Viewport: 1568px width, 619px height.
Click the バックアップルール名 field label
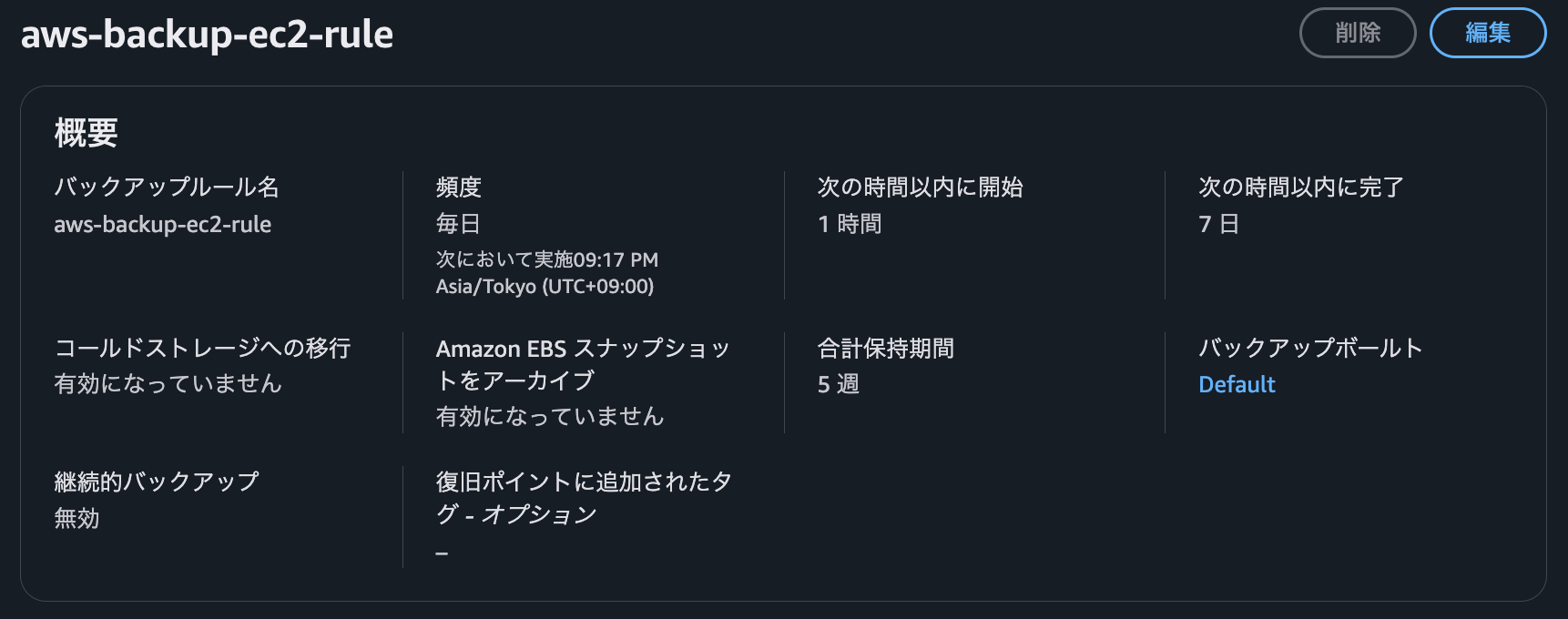[167, 188]
